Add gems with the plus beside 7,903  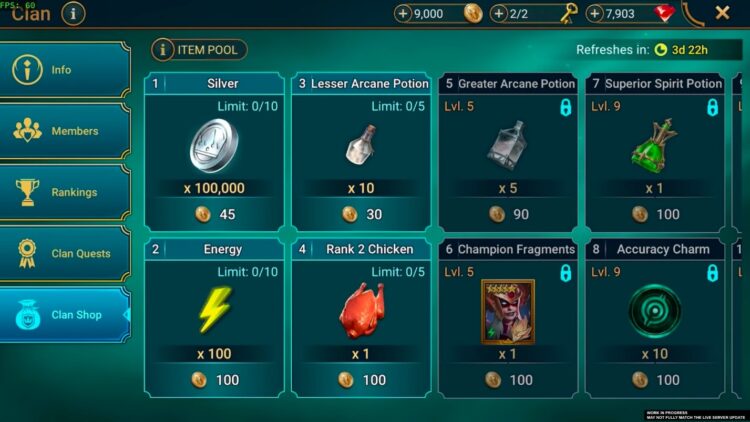(x=594, y=14)
